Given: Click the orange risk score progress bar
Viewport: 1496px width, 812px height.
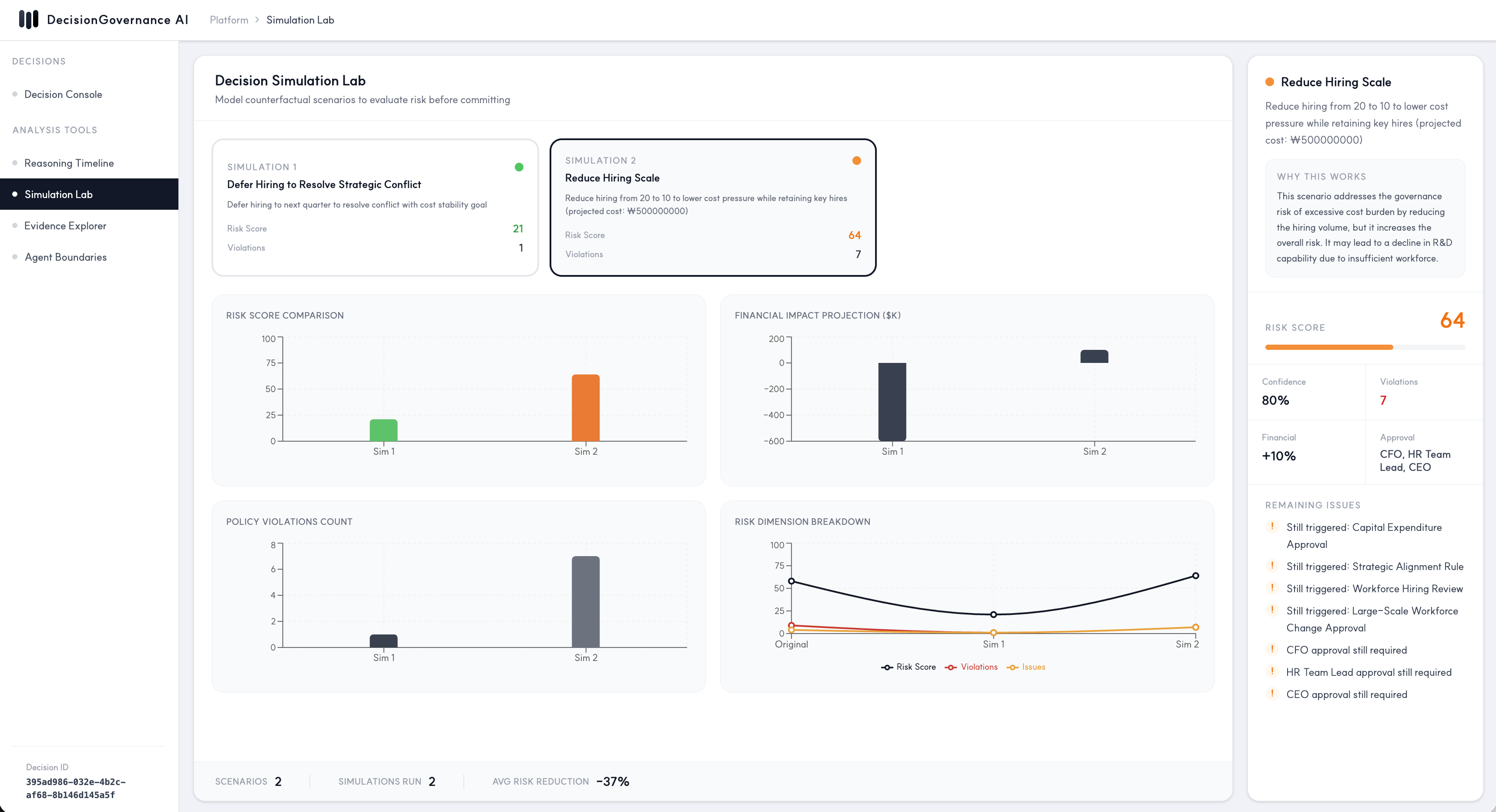Looking at the screenshot, I should click(x=1329, y=347).
